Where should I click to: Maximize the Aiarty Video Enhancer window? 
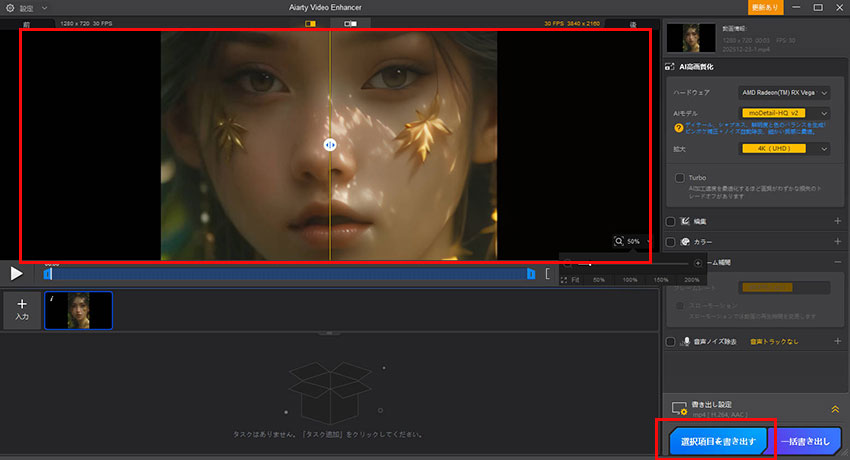click(x=818, y=8)
